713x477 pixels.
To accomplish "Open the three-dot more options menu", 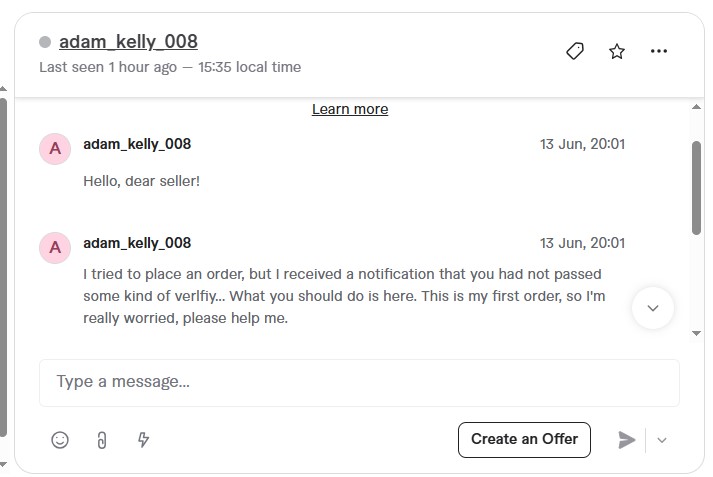I will (658, 51).
